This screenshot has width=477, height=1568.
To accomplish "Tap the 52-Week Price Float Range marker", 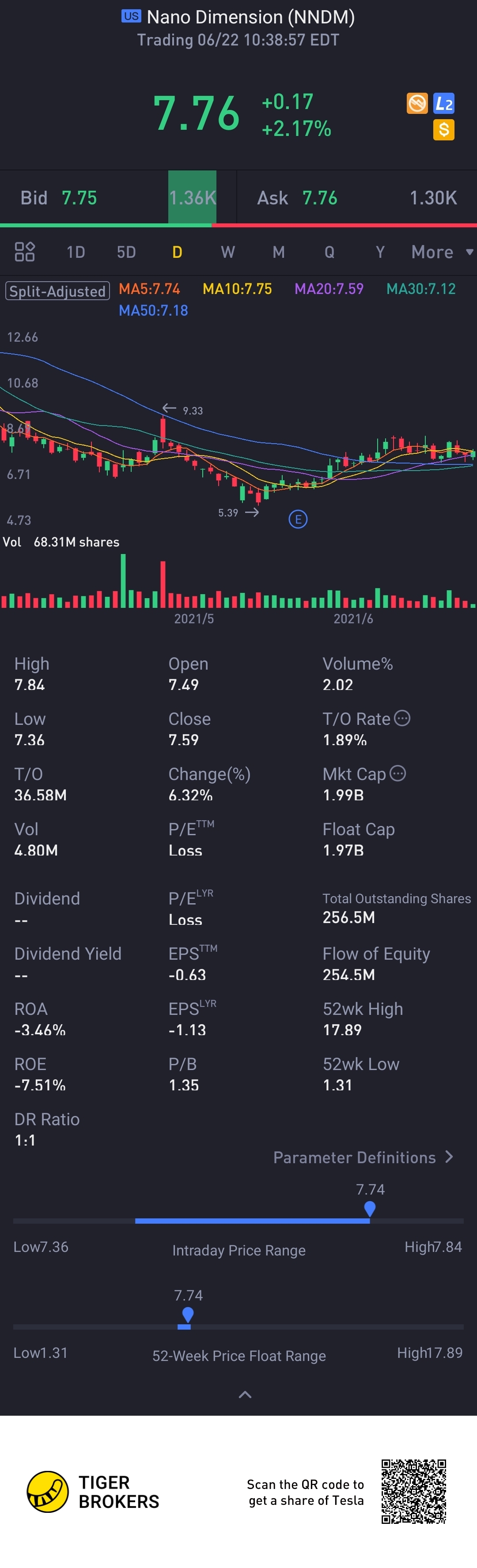I will click(188, 1315).
